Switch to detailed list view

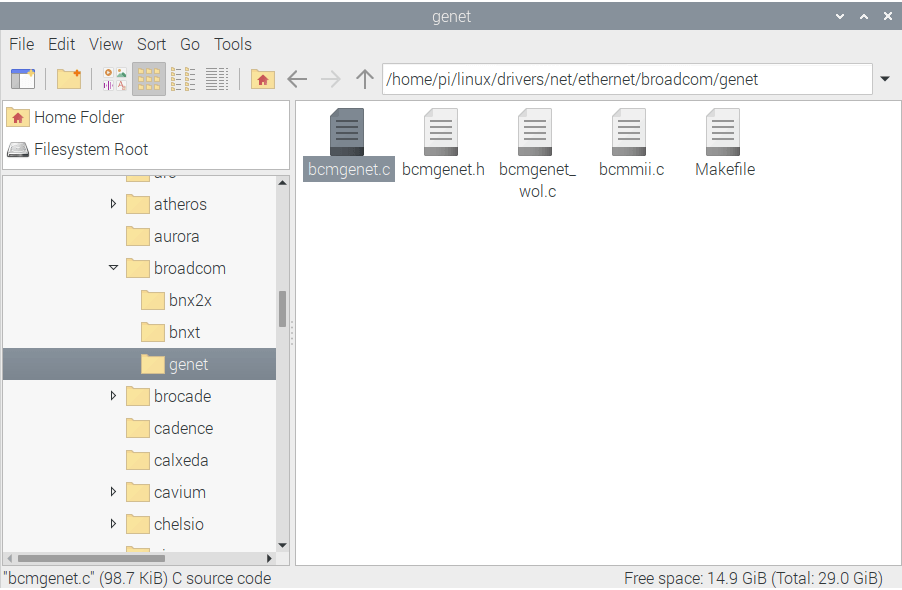pos(217,79)
